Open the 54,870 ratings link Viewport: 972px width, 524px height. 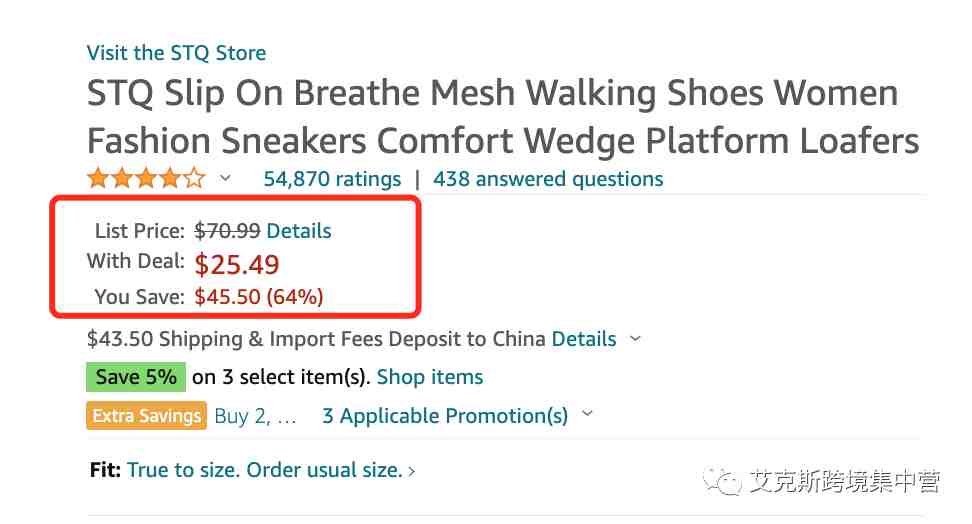(332, 179)
